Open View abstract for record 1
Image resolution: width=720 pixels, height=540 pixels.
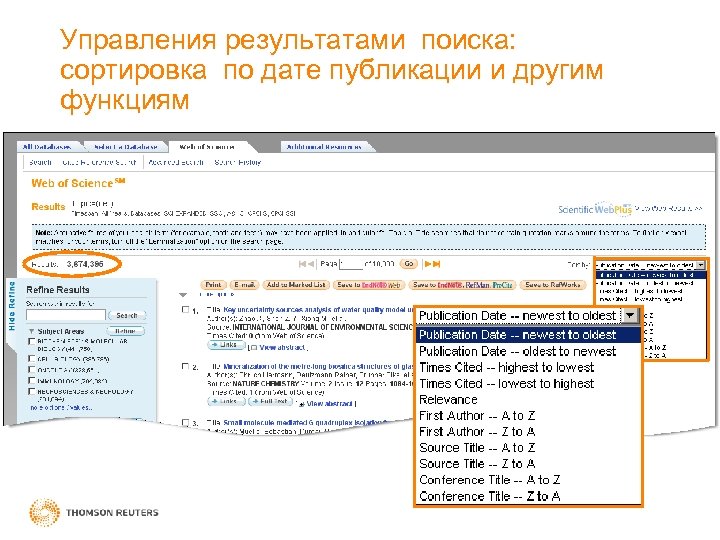click(x=282, y=348)
